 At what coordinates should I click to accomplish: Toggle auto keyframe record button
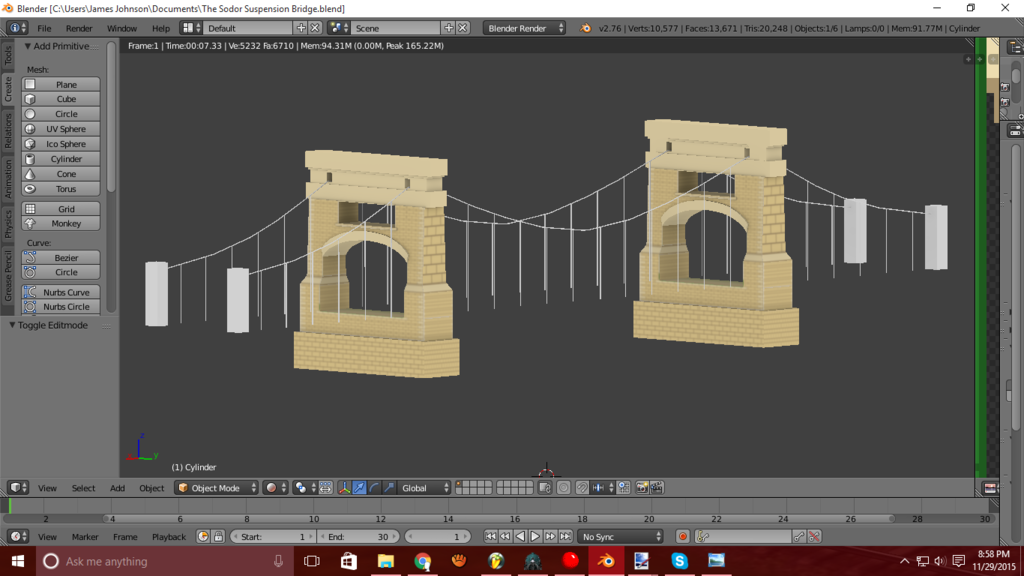[x=682, y=537]
